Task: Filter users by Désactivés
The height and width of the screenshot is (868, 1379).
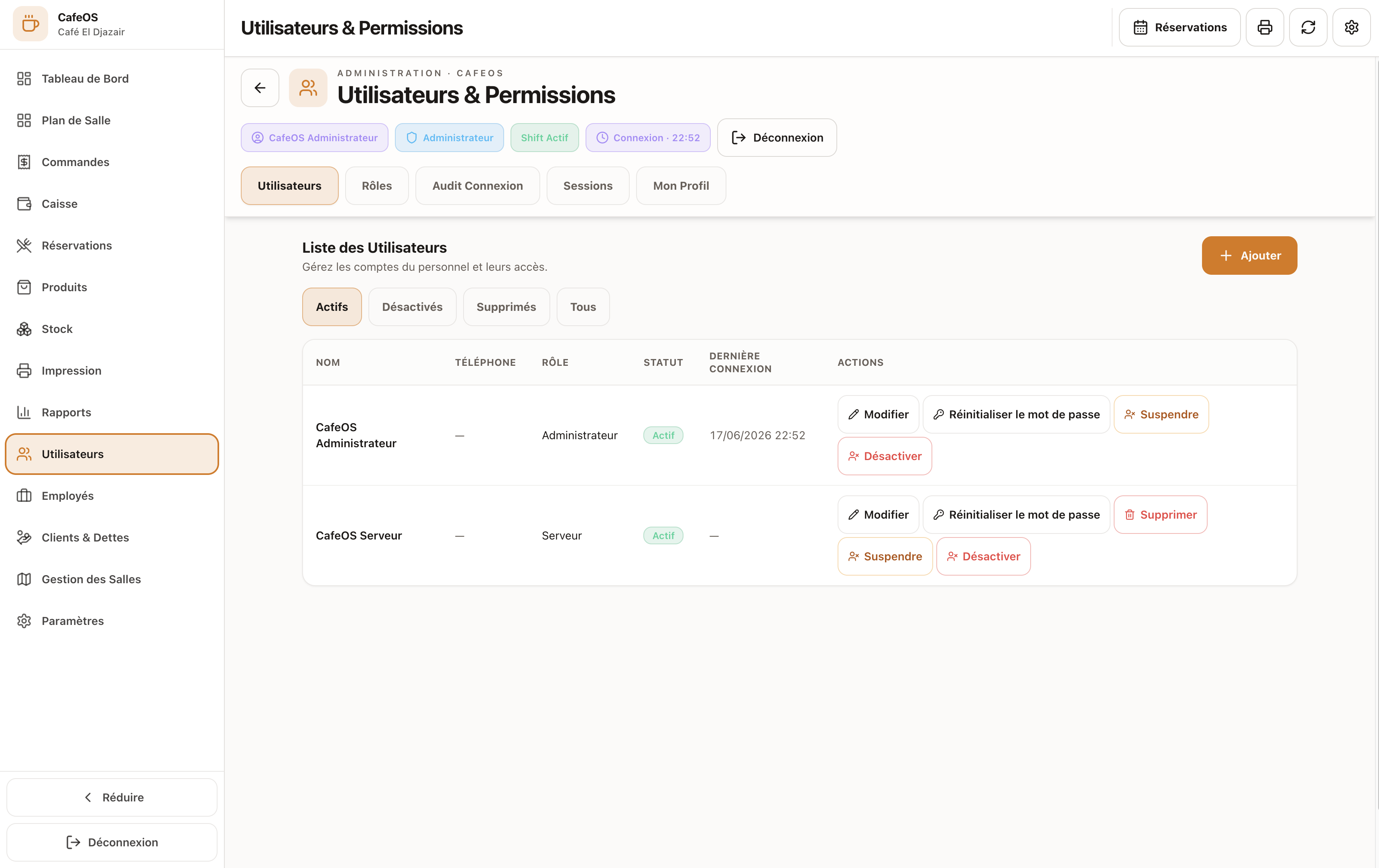Action: (412, 307)
